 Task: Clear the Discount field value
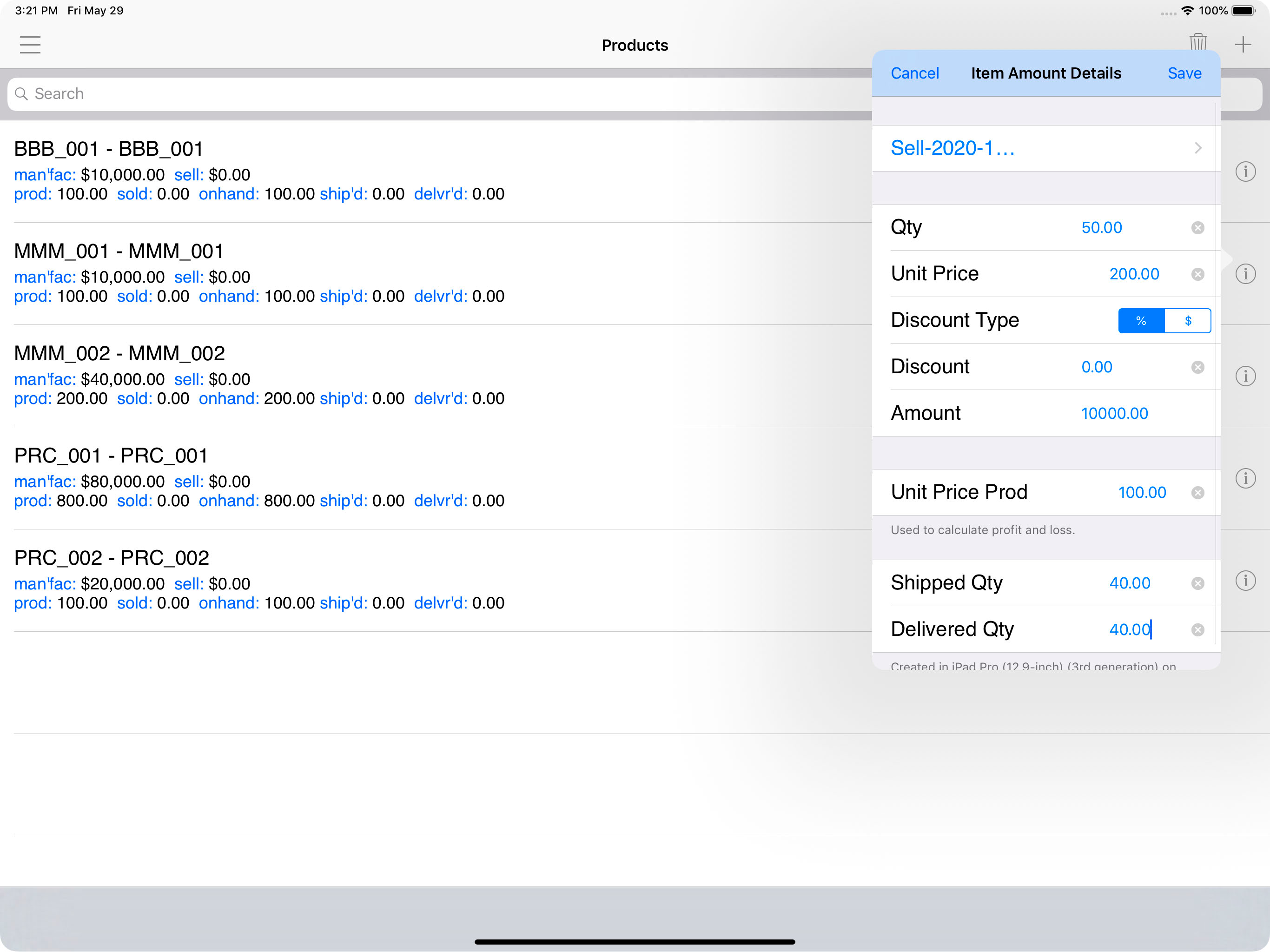click(x=1197, y=368)
